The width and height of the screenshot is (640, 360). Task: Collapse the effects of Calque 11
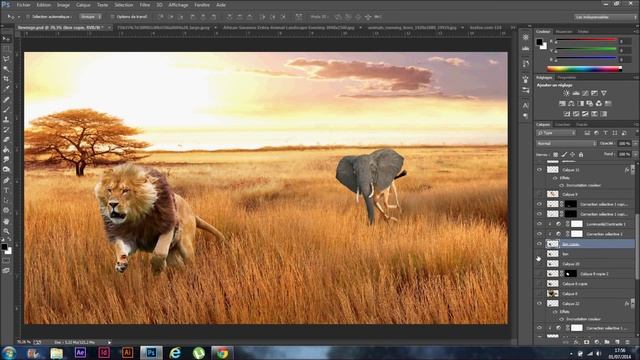pyautogui.click(x=633, y=170)
